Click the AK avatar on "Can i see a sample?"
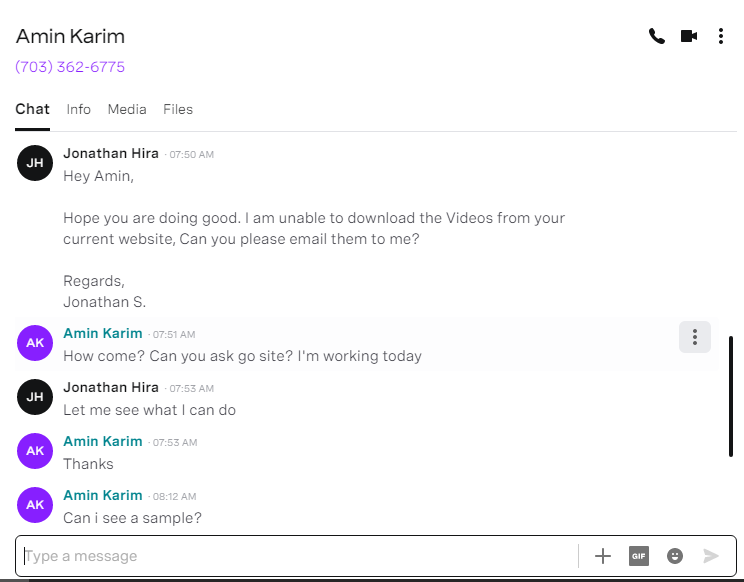 (x=35, y=505)
